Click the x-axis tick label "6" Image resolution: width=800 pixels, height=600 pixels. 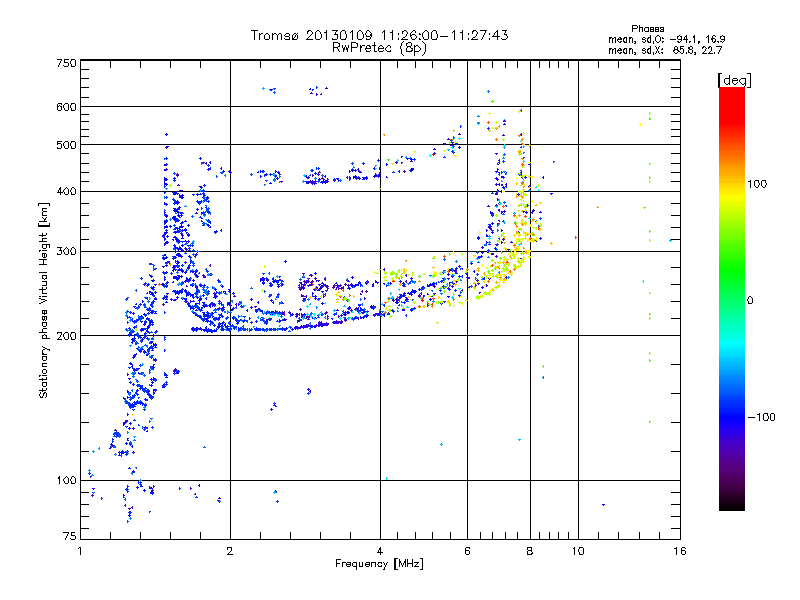[x=467, y=551]
